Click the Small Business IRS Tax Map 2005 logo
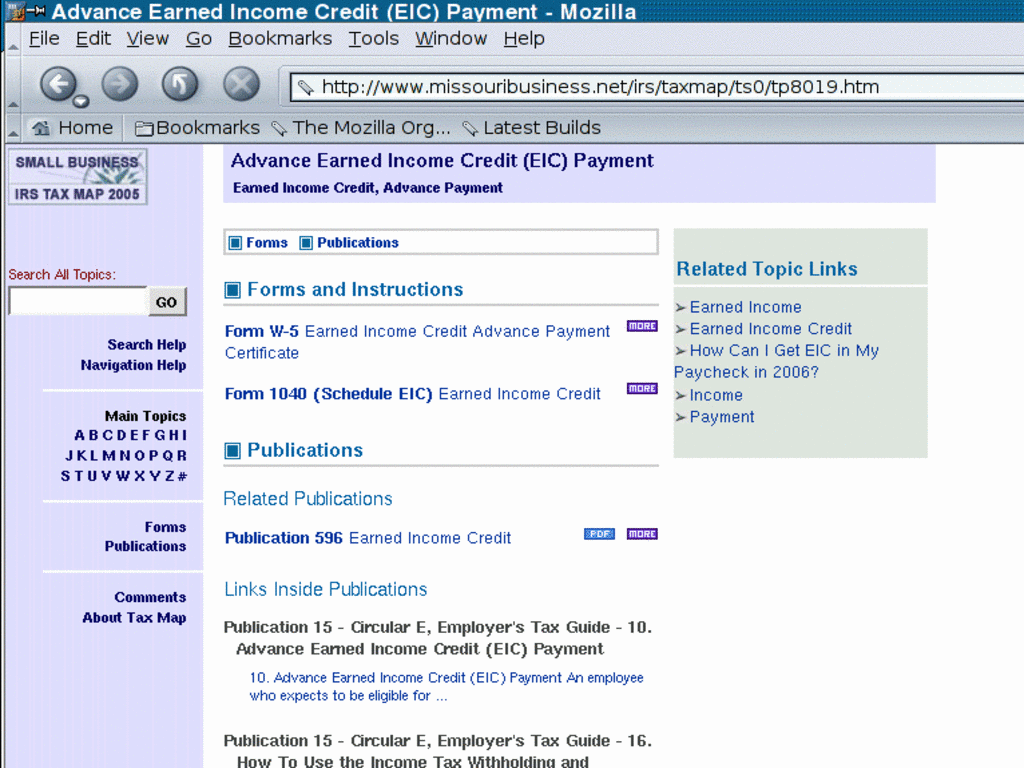 click(x=77, y=177)
